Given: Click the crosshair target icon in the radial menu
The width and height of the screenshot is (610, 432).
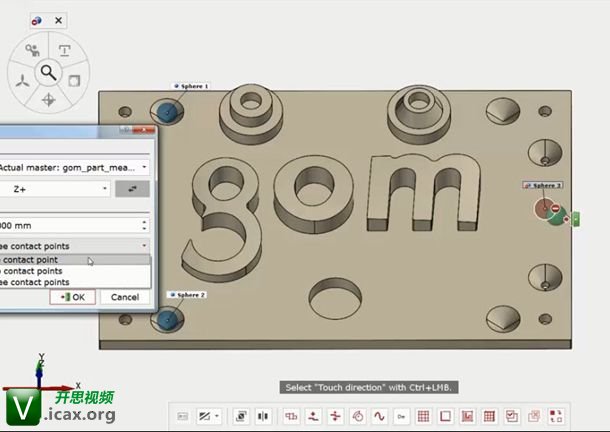Looking at the screenshot, I should click(x=47, y=100).
